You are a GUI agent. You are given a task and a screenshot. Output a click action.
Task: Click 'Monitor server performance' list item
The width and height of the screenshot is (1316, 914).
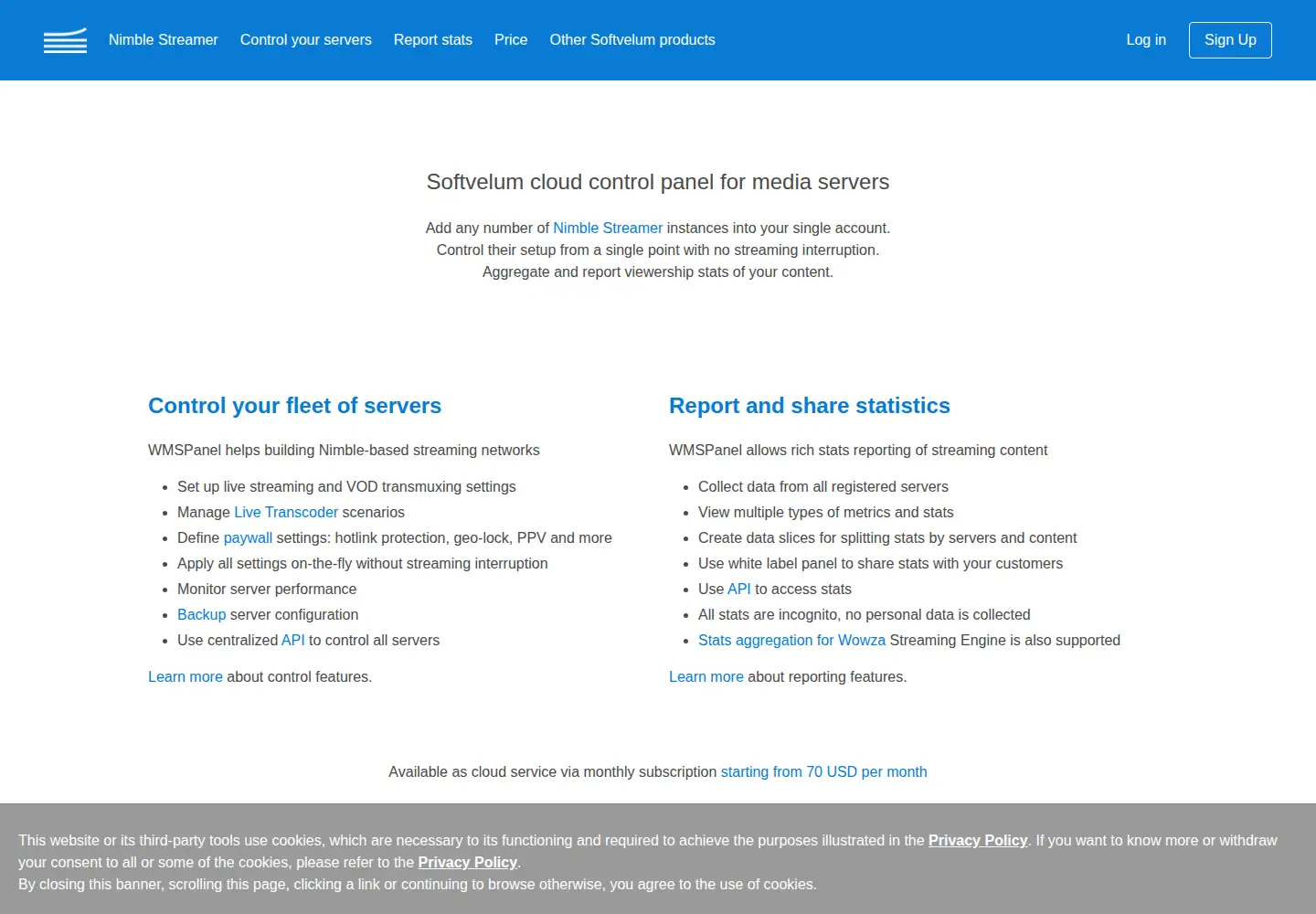(x=267, y=590)
